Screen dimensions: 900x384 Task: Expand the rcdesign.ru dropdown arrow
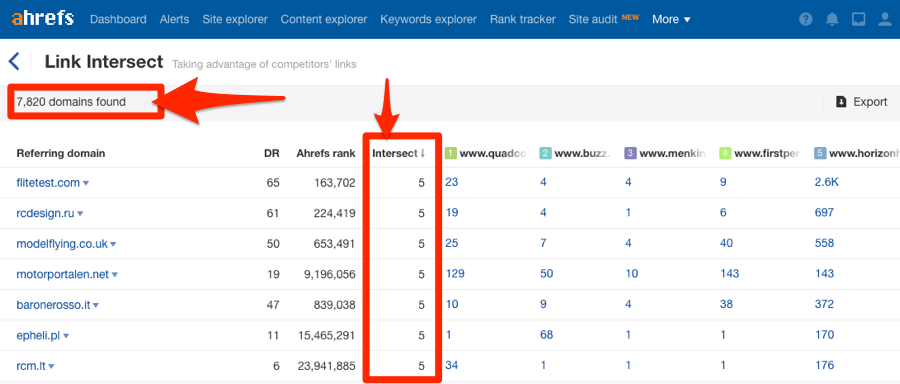coord(80,214)
